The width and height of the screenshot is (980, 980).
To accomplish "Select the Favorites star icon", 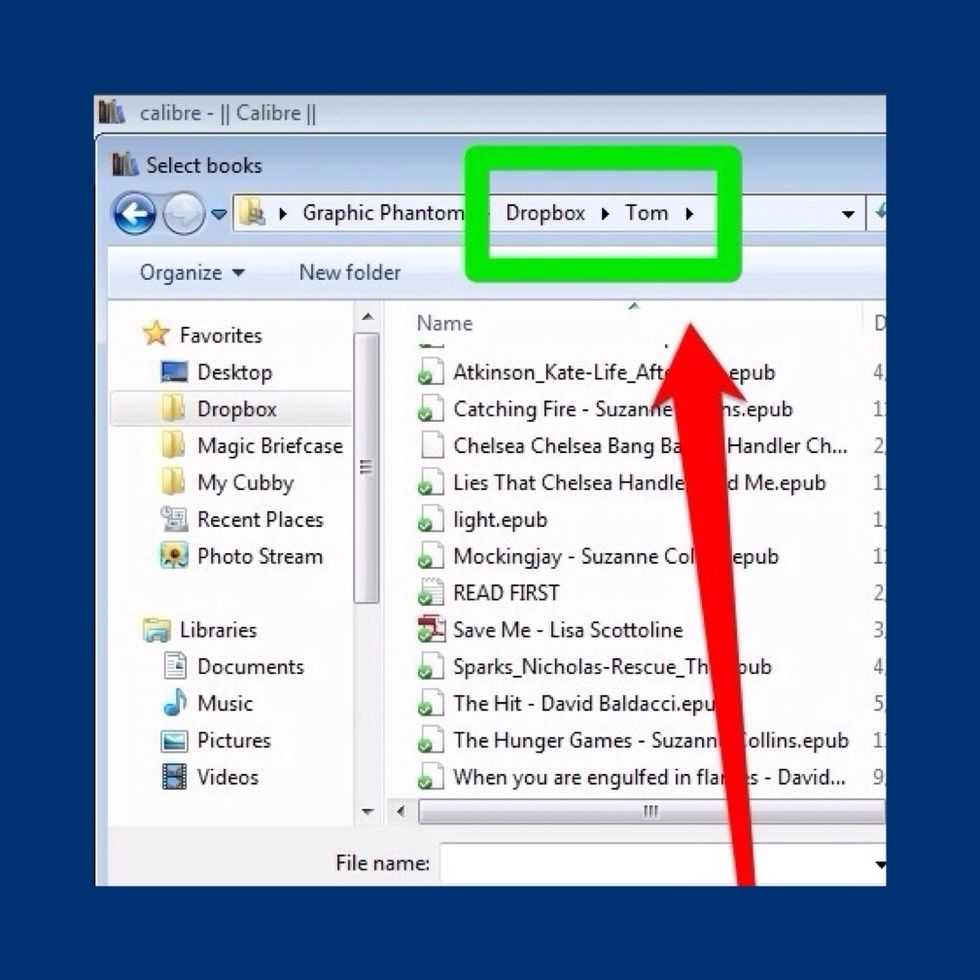I will tap(156, 334).
